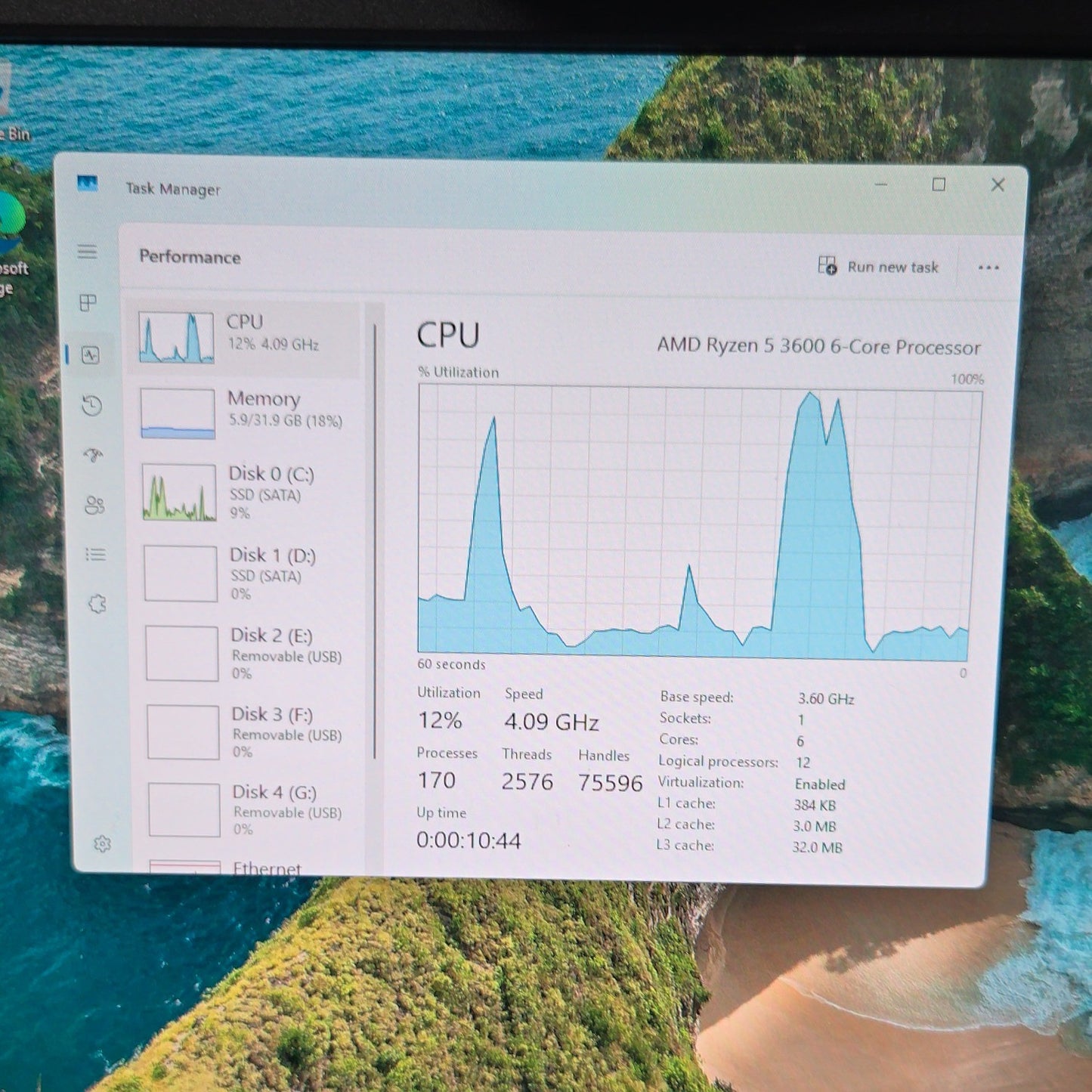Click the '4.09 GHz' speed value
The width and height of the screenshot is (1092, 1092).
(x=551, y=722)
